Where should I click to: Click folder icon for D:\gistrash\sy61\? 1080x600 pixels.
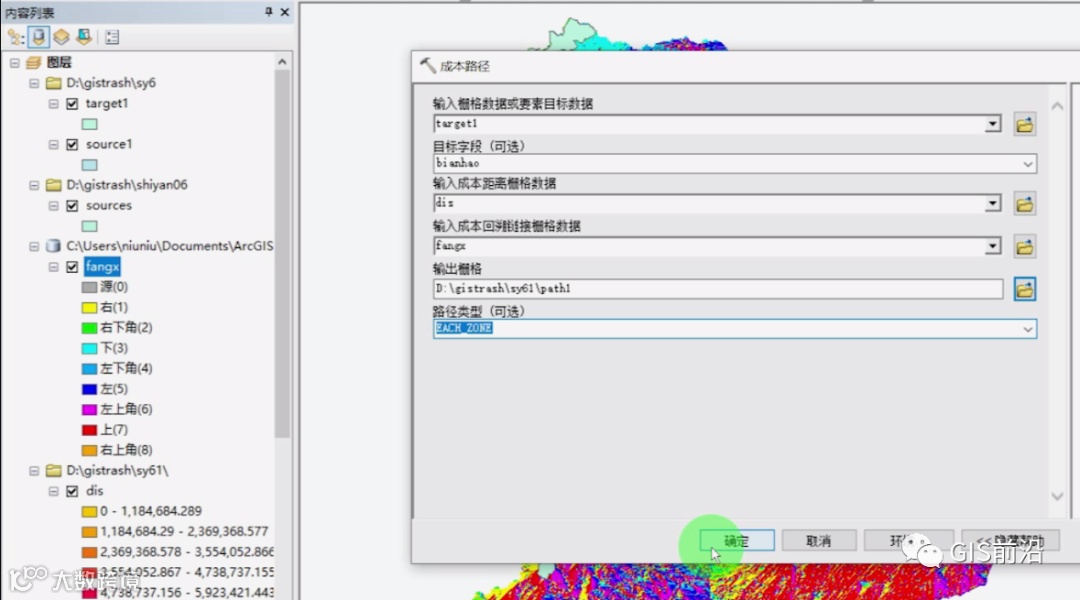(53, 470)
